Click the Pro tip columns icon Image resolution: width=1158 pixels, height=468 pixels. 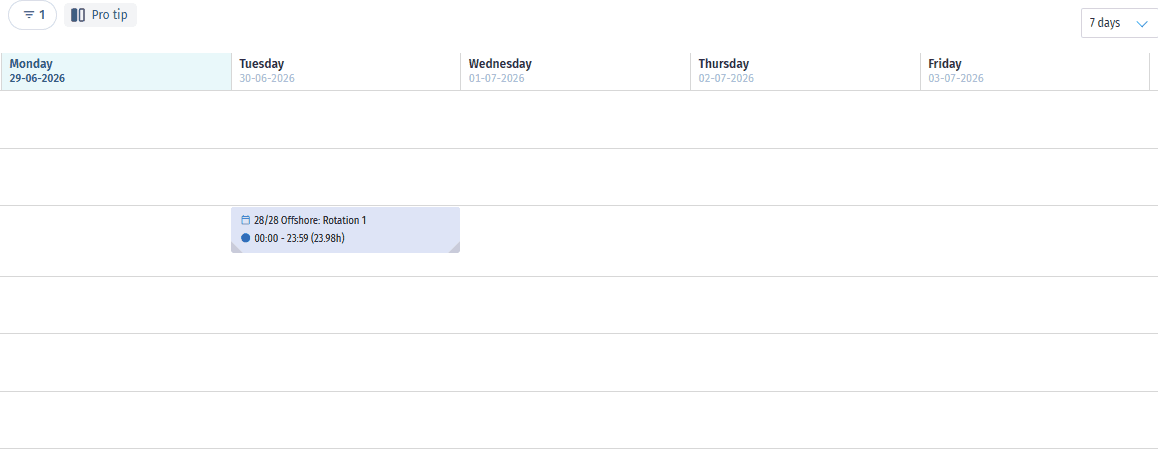point(78,15)
